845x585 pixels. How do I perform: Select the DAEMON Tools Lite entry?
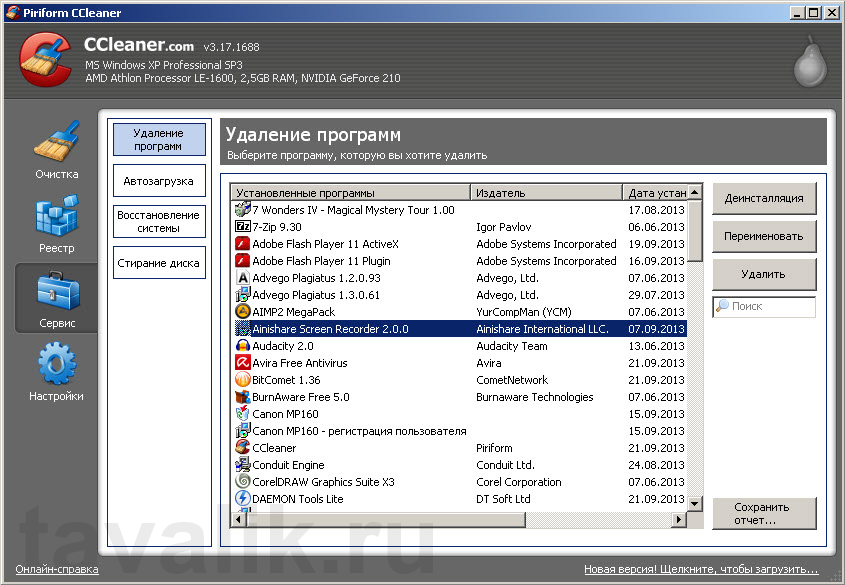460,499
